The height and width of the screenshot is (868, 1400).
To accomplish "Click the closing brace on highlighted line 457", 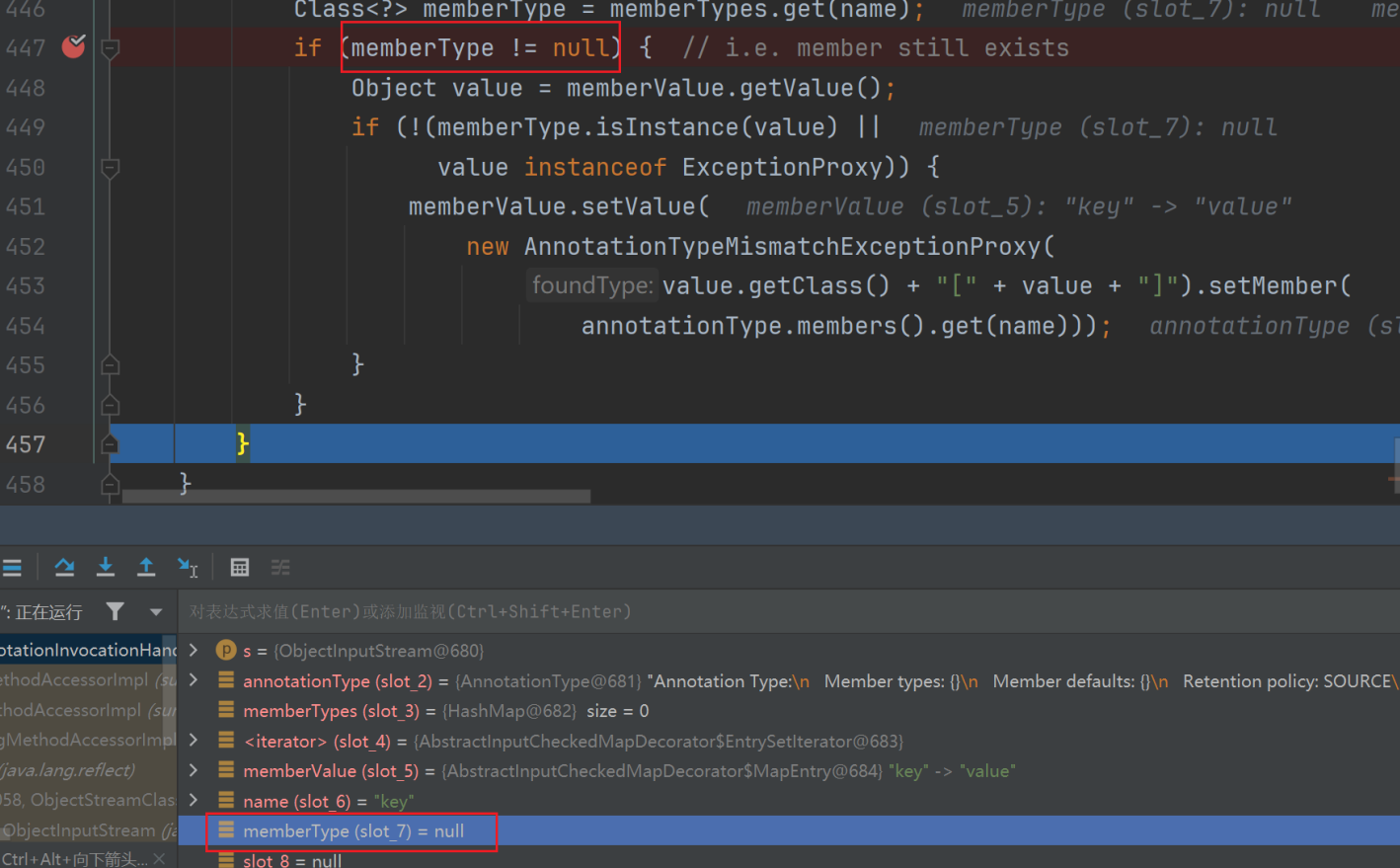I will click(x=242, y=444).
